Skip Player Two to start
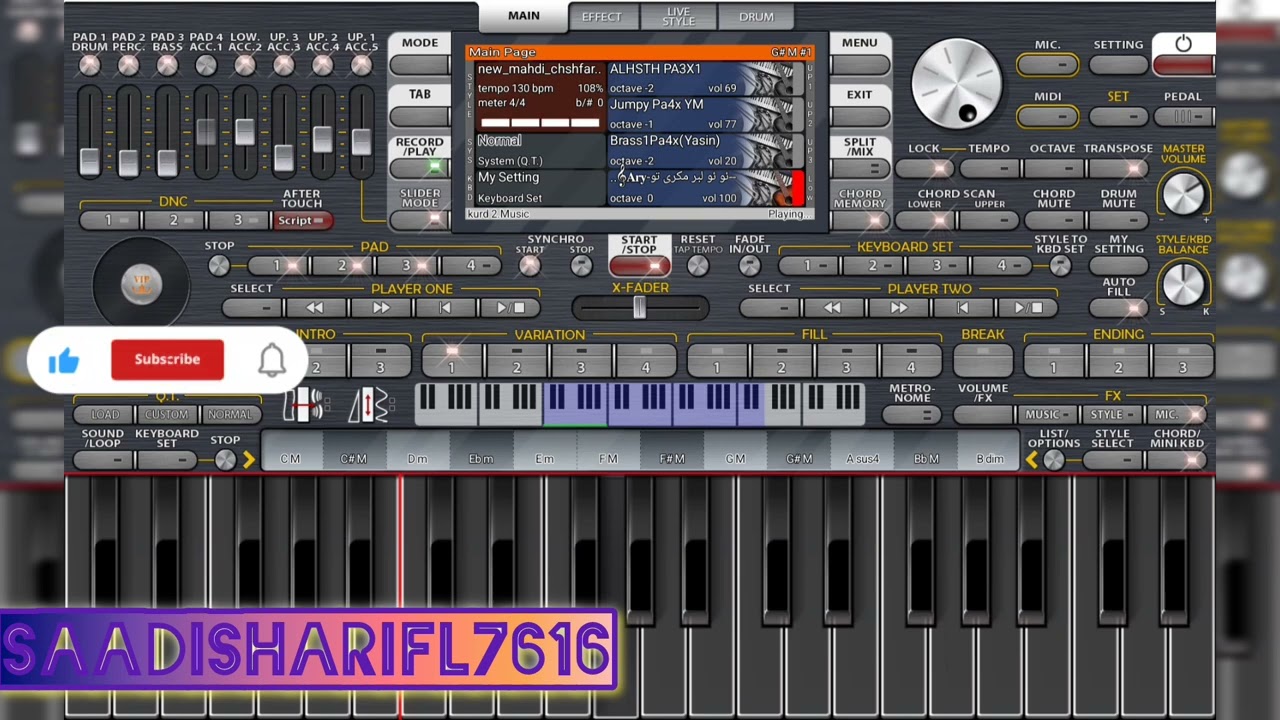 click(x=962, y=308)
